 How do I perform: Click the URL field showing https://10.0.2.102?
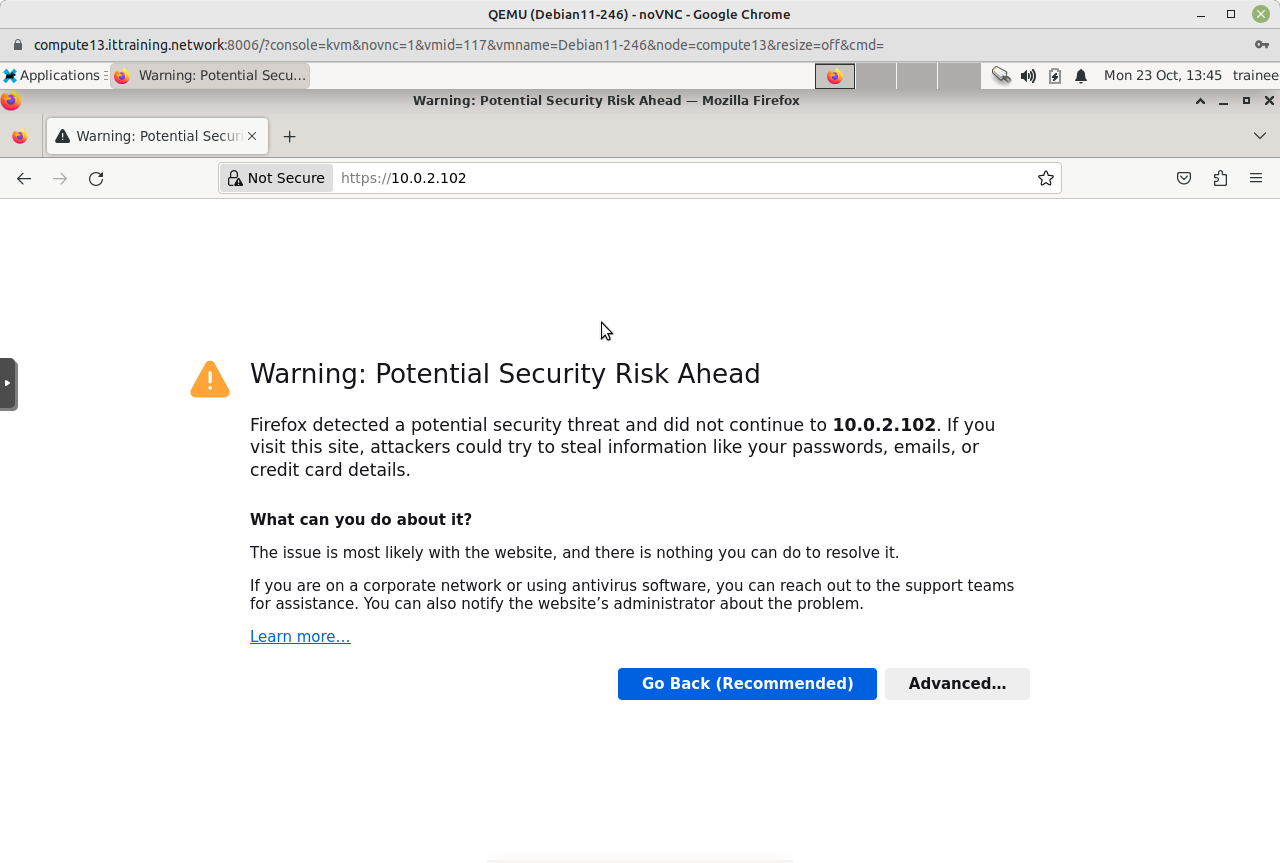pyautogui.click(x=685, y=178)
